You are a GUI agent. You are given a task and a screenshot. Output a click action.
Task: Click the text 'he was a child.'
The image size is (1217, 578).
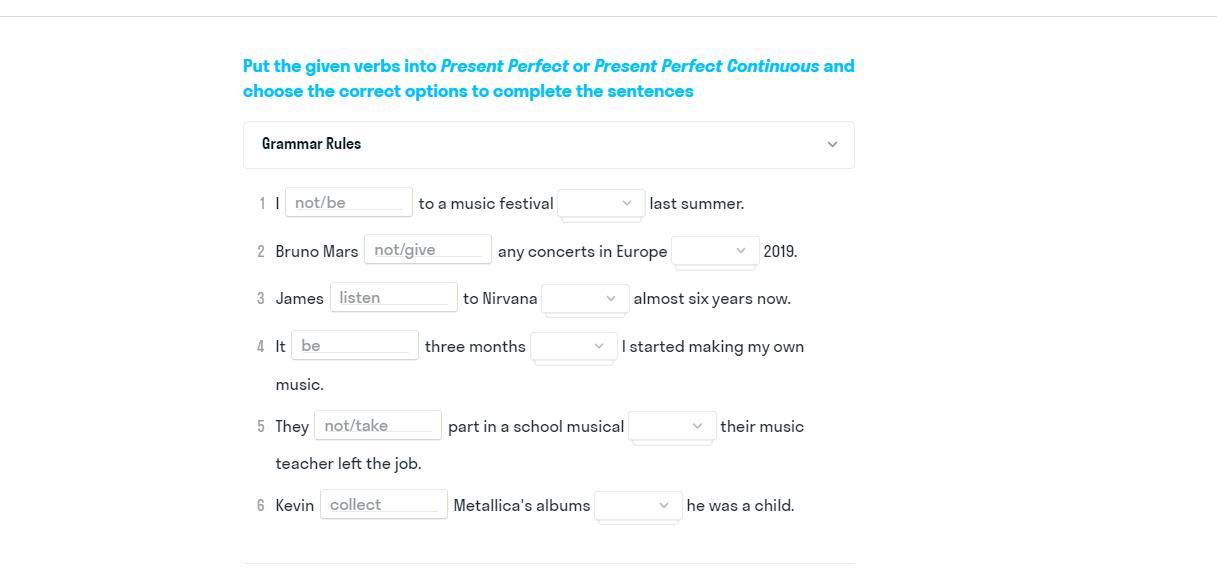pos(740,506)
